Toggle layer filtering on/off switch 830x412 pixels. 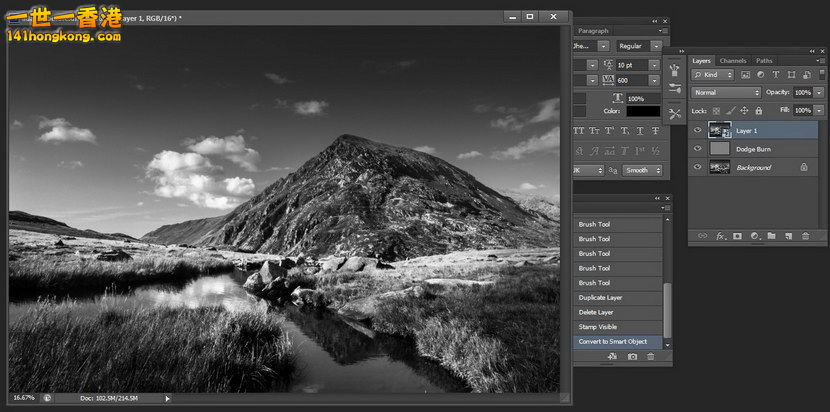pos(823,75)
